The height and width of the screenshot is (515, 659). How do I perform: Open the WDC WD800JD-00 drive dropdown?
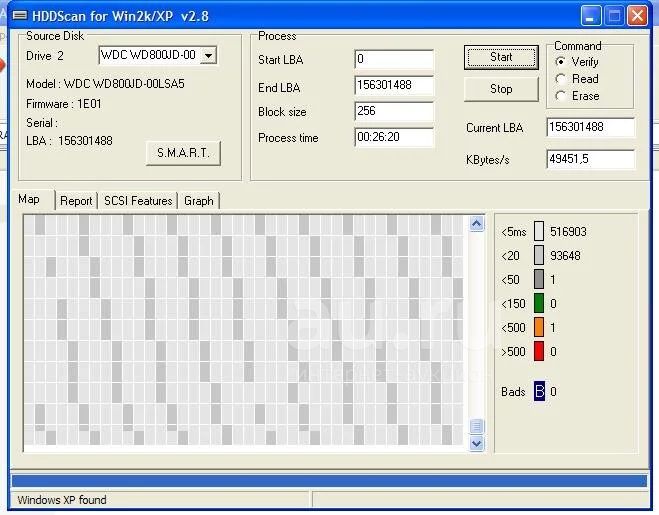tap(208, 55)
